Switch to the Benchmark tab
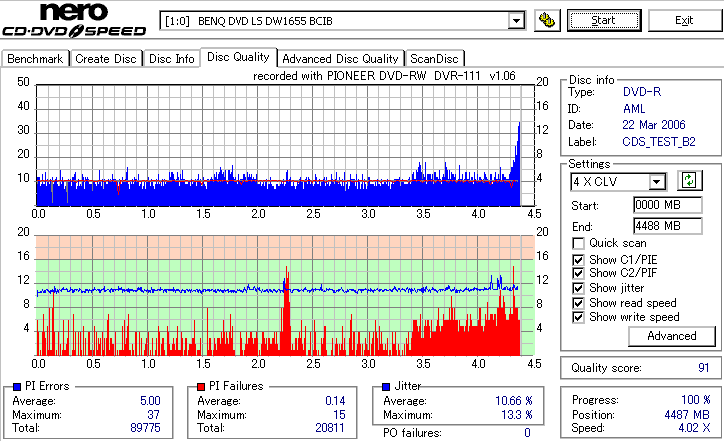 point(35,59)
